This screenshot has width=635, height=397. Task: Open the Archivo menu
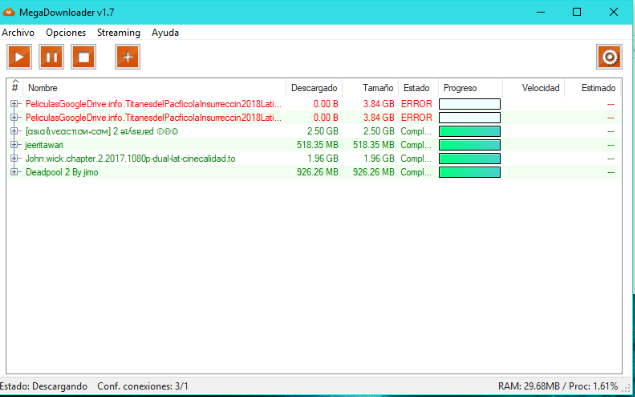(18, 32)
